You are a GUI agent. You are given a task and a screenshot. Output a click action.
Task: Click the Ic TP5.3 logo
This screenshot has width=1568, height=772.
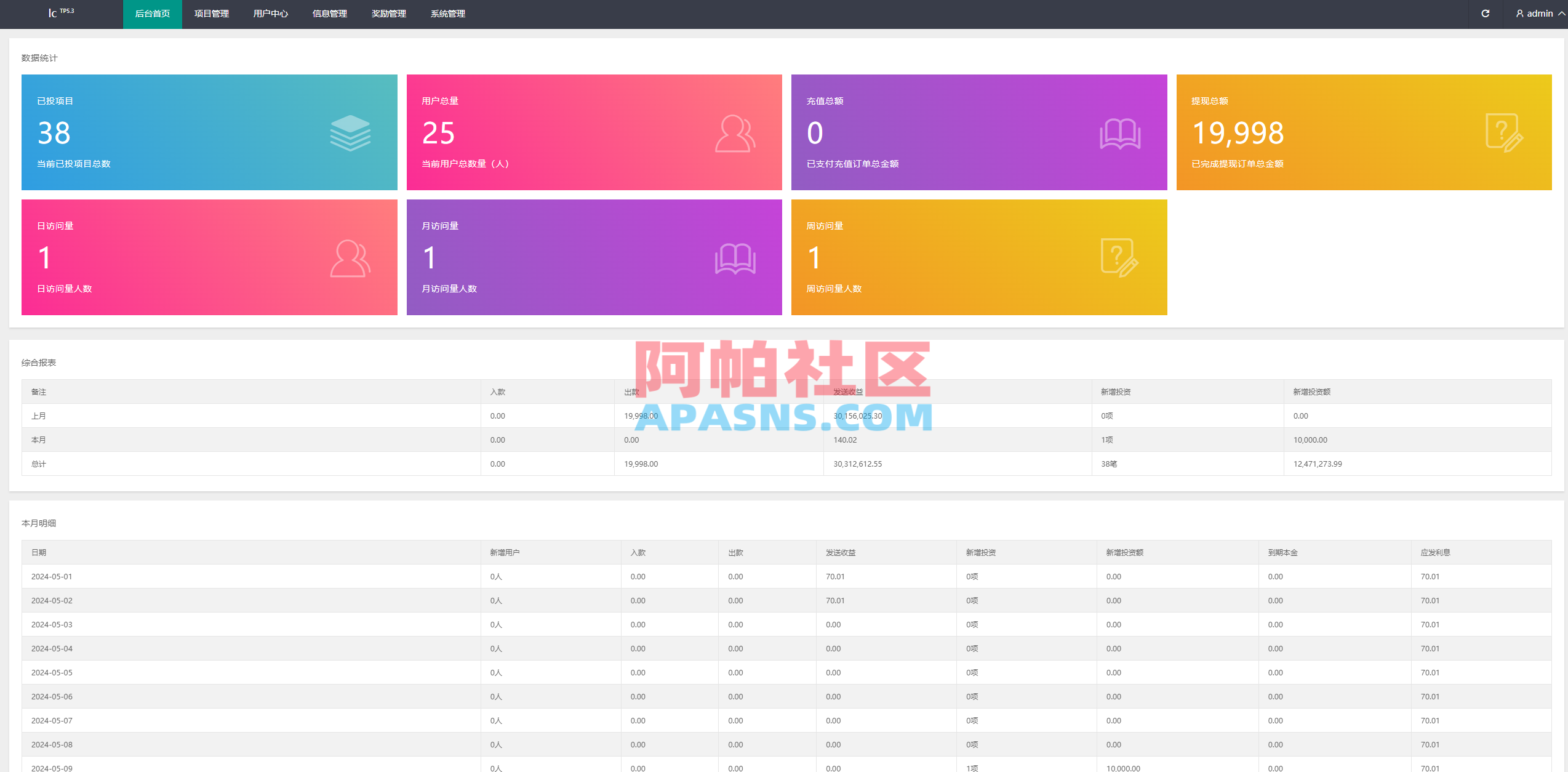[x=62, y=13]
